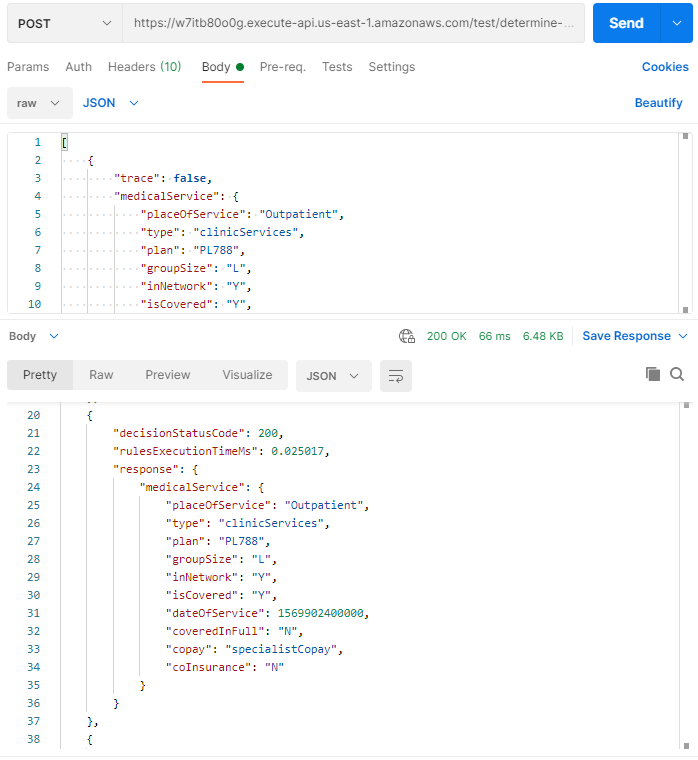Switch to the Tests tab

337,67
